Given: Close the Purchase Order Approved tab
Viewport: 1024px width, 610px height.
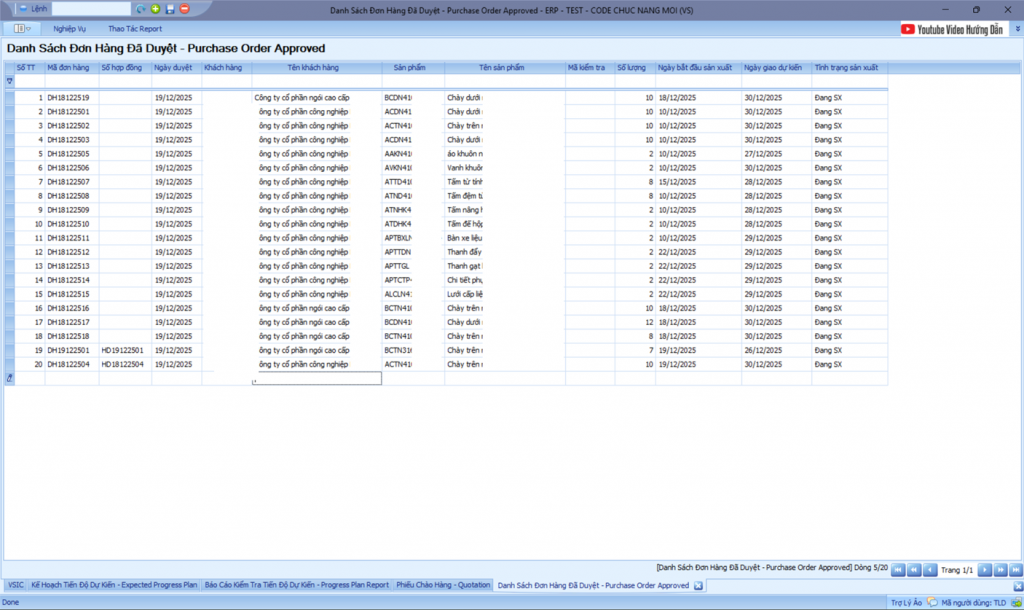Looking at the screenshot, I should click(x=698, y=585).
